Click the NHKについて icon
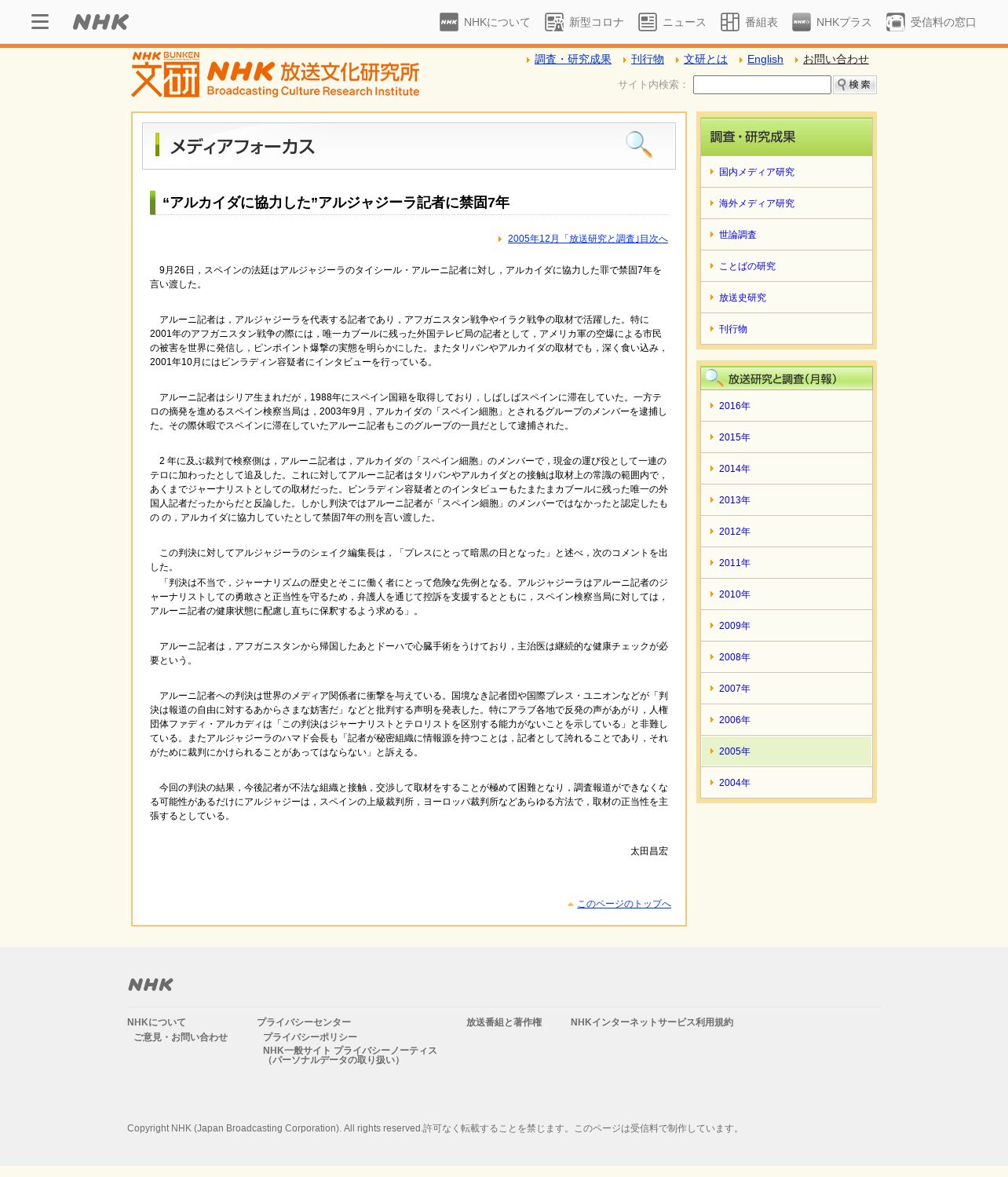The height and width of the screenshot is (1177, 1008). tap(449, 22)
